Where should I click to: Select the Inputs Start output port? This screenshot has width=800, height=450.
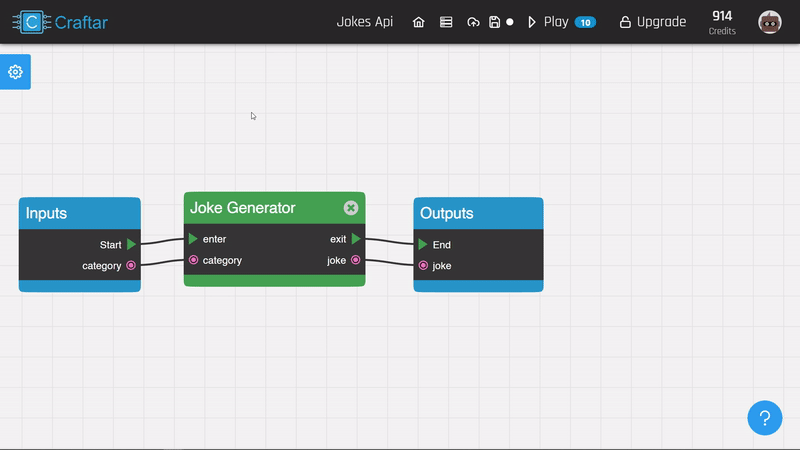point(131,244)
